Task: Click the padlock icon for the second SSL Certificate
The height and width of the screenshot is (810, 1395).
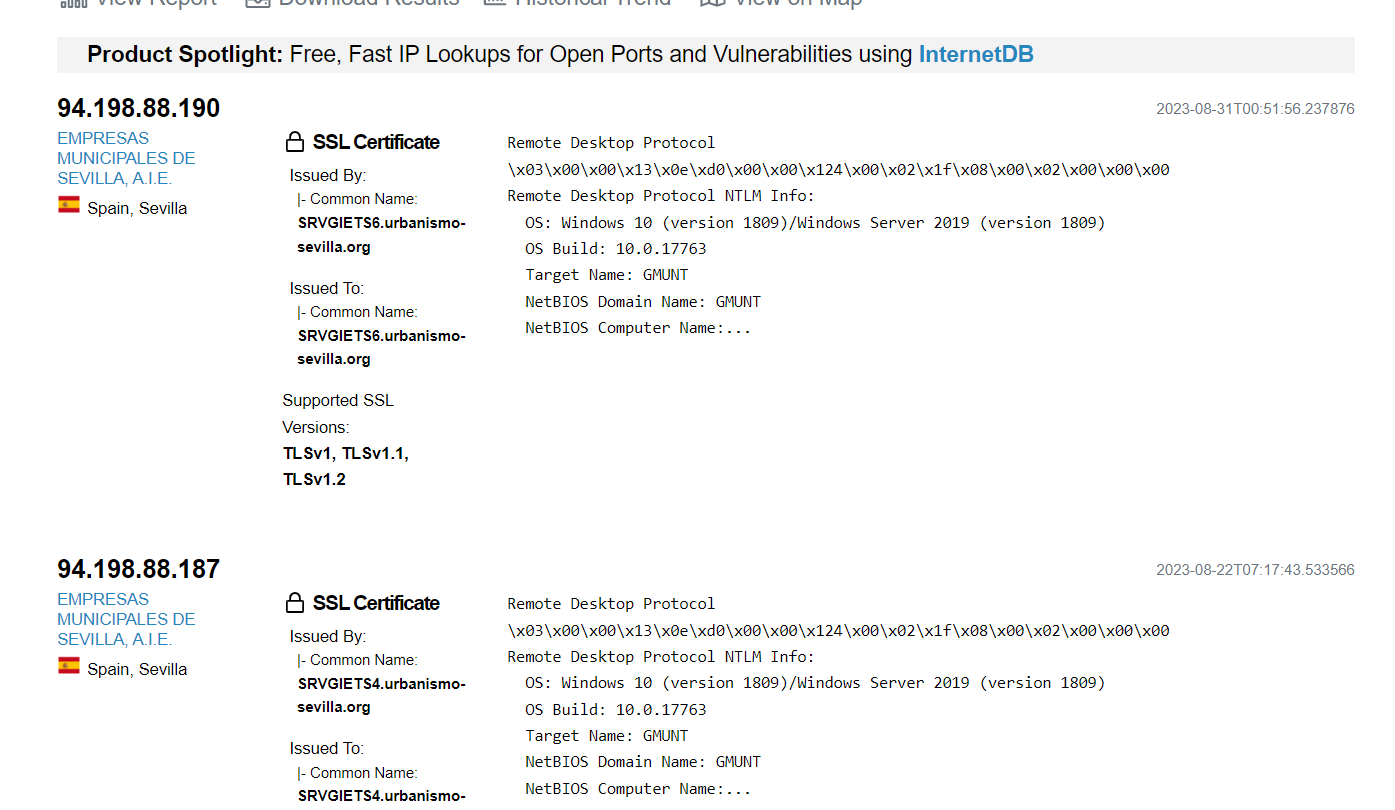Action: pos(294,603)
